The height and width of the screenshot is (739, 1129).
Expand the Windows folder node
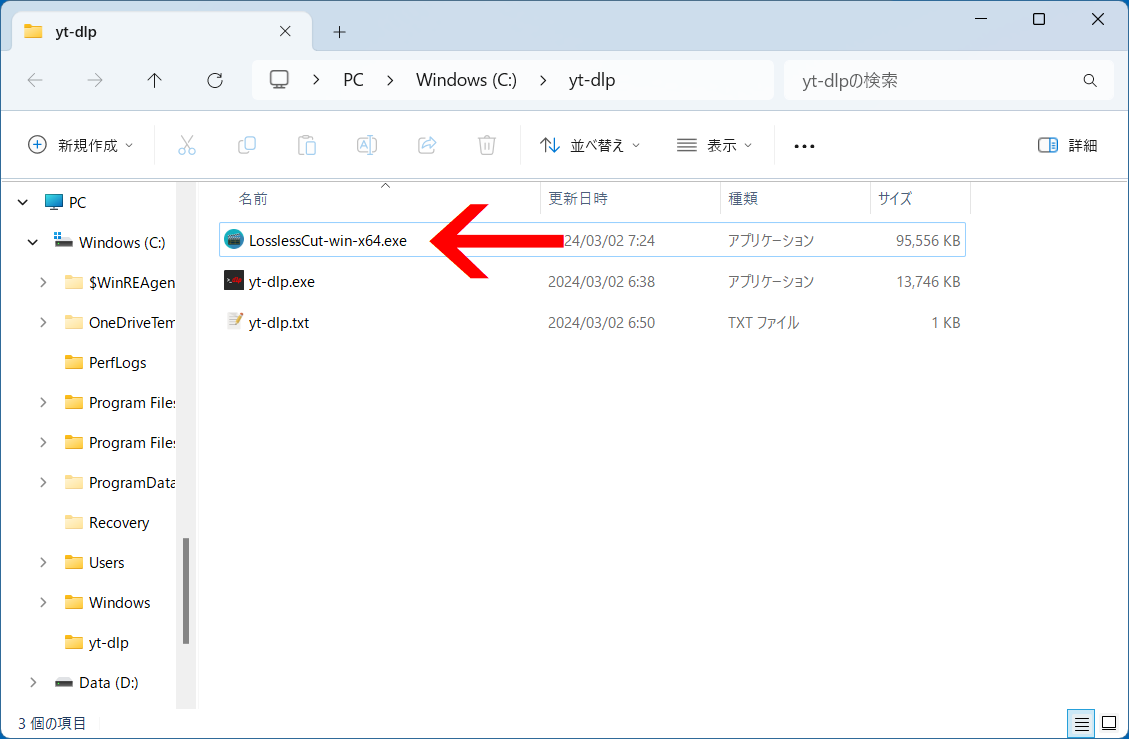pyautogui.click(x=43, y=602)
